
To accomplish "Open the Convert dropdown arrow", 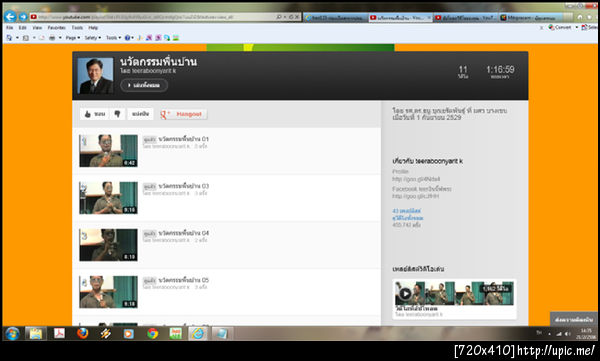I will [577, 27].
